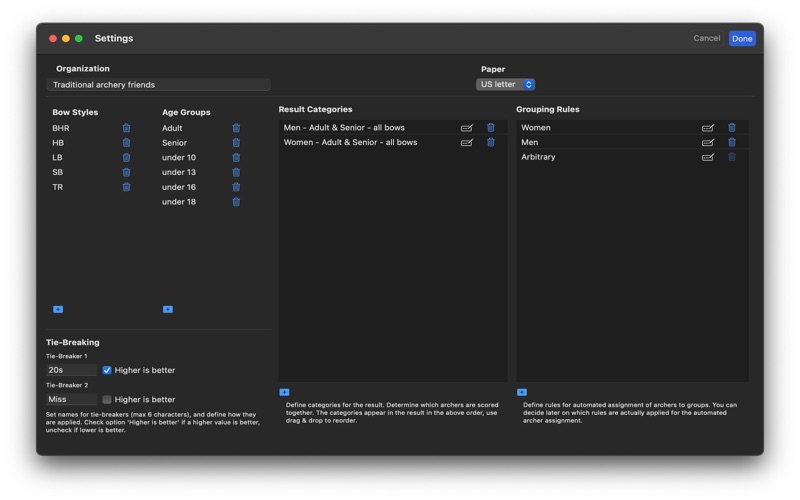Delete the HB bow style
This screenshot has width=800, height=500.
(x=126, y=143)
